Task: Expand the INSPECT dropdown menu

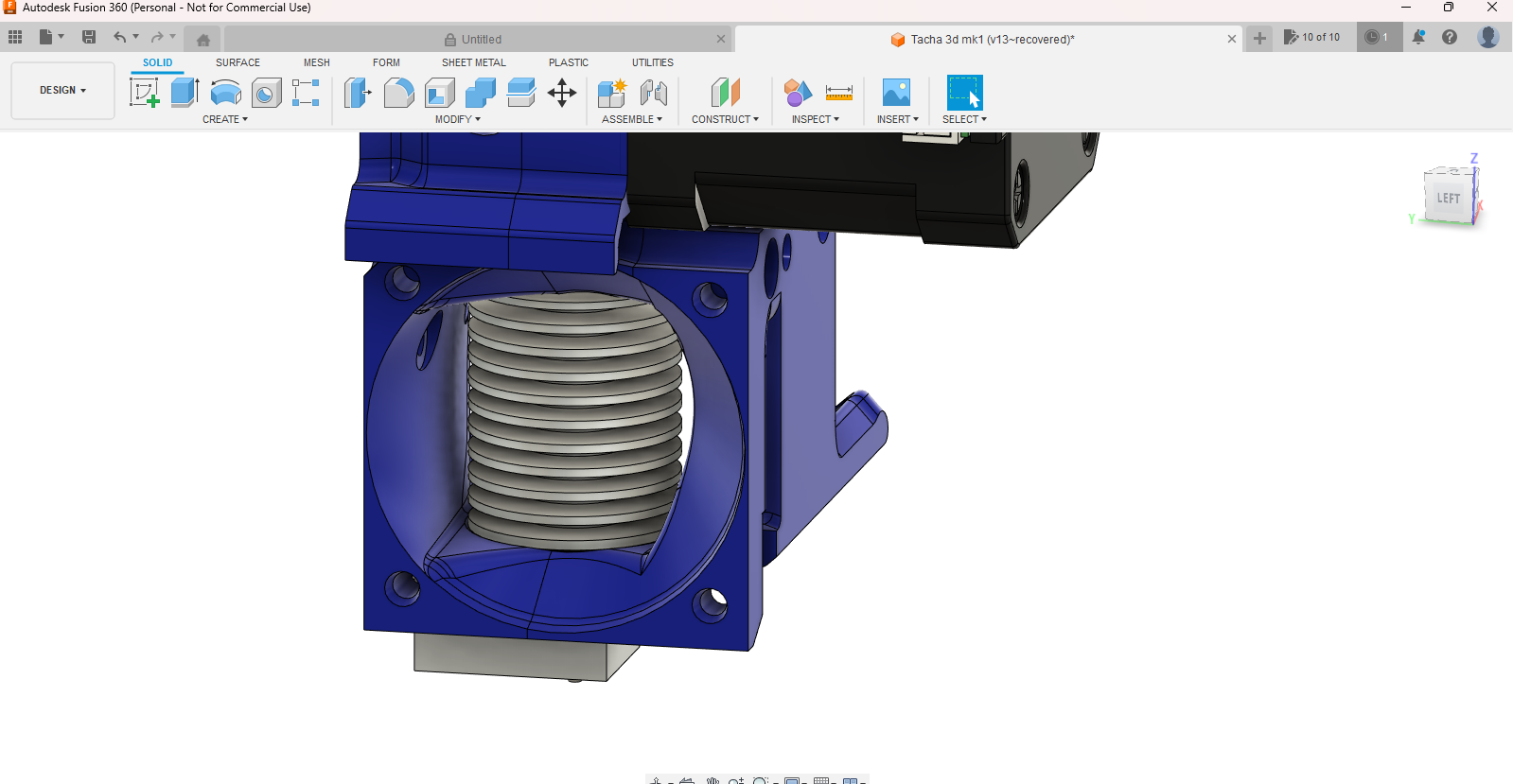Action: pyautogui.click(x=816, y=119)
